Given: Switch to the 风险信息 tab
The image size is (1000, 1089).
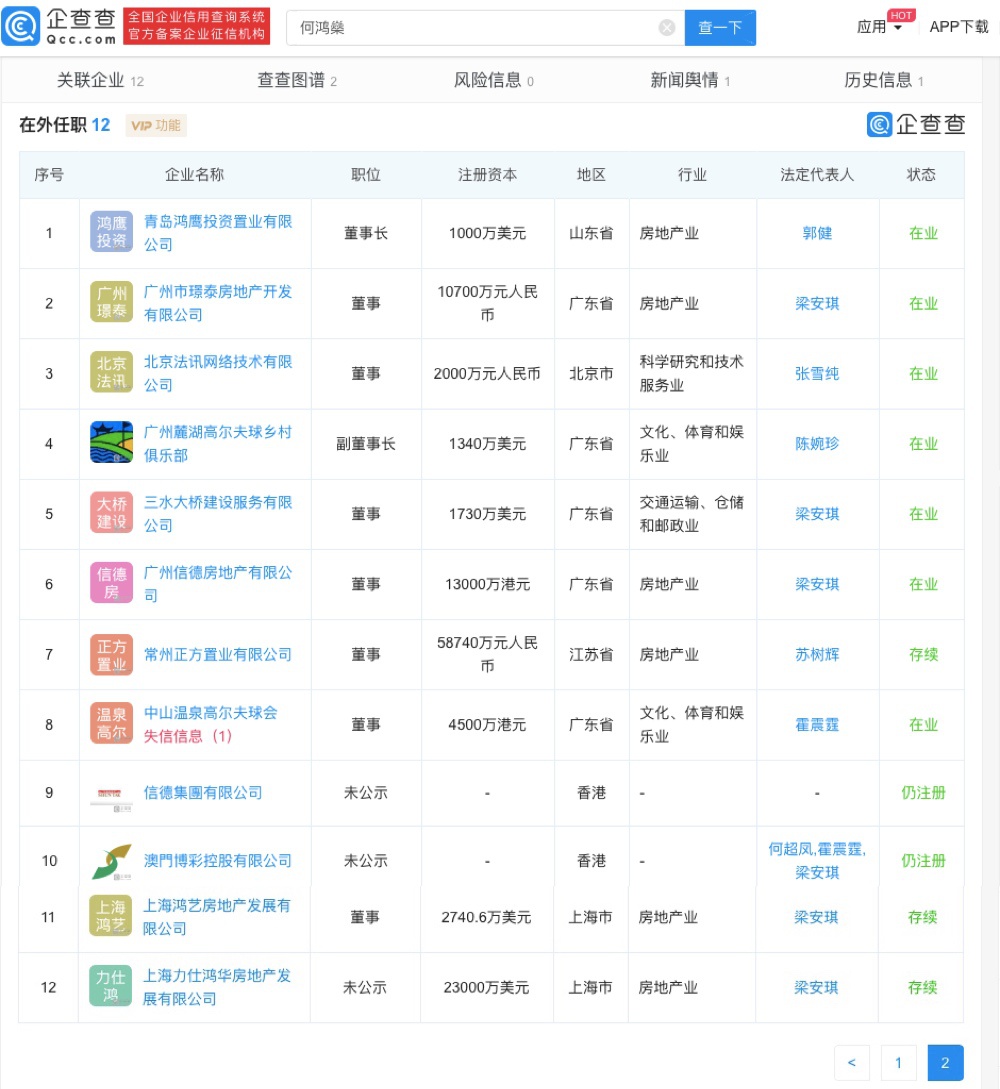Looking at the screenshot, I should coord(494,81).
